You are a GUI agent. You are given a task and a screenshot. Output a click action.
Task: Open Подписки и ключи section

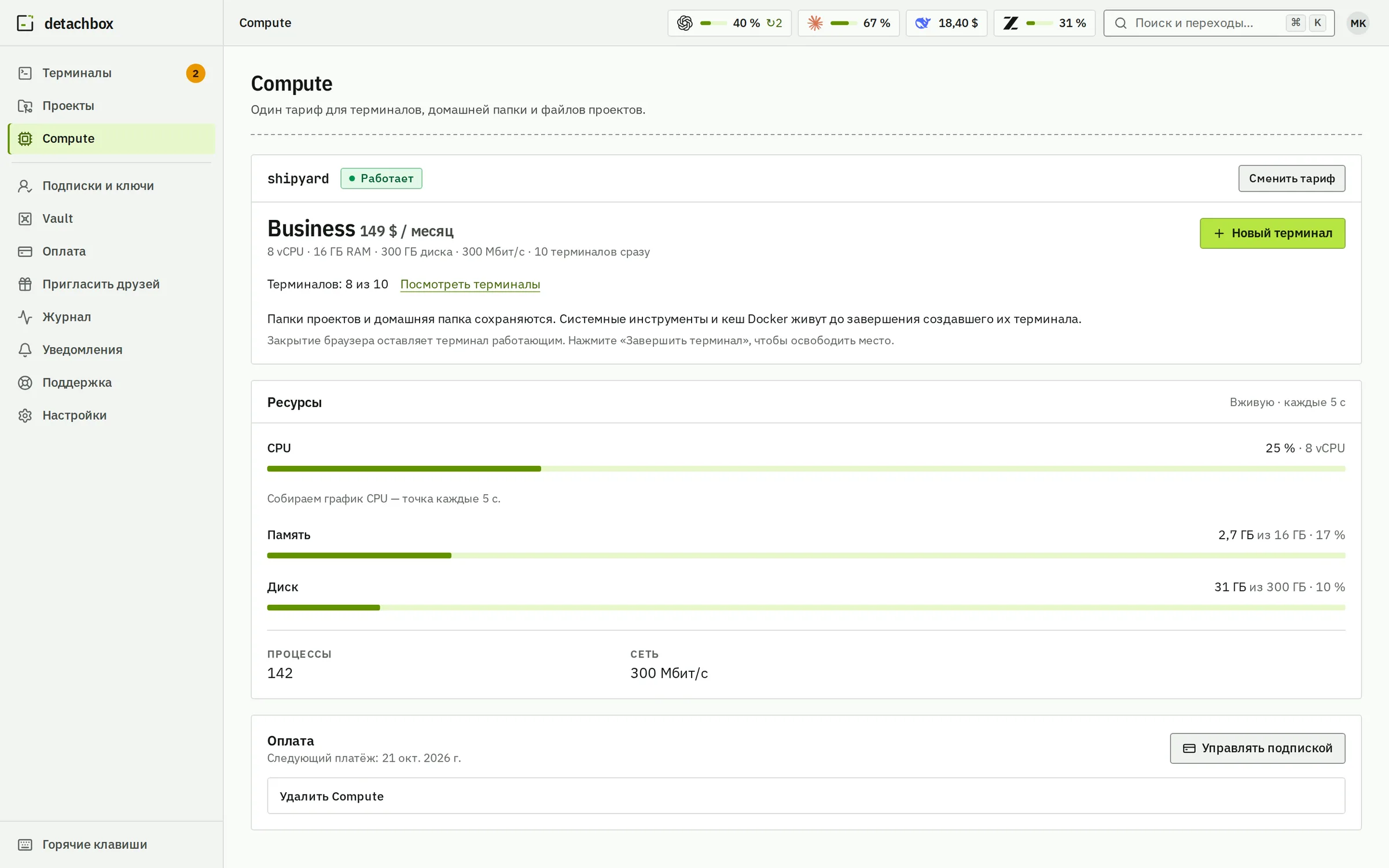tap(112, 186)
